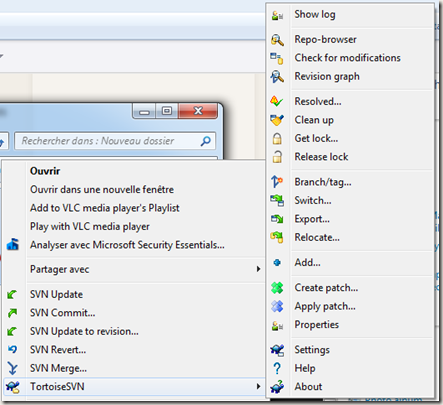Click the Rechercher dans Nouveau dossier search field
The width and height of the screenshot is (443, 405).
(115, 141)
